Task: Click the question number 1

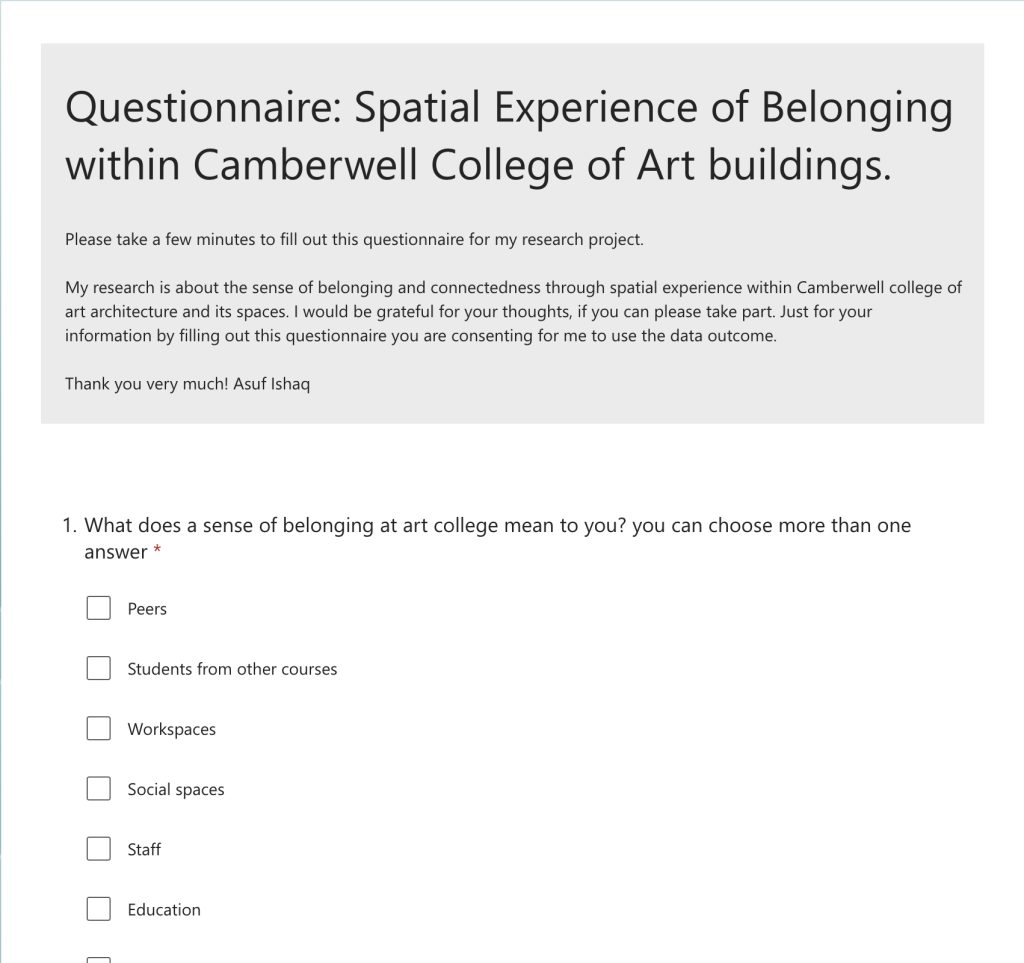Action: [x=69, y=526]
